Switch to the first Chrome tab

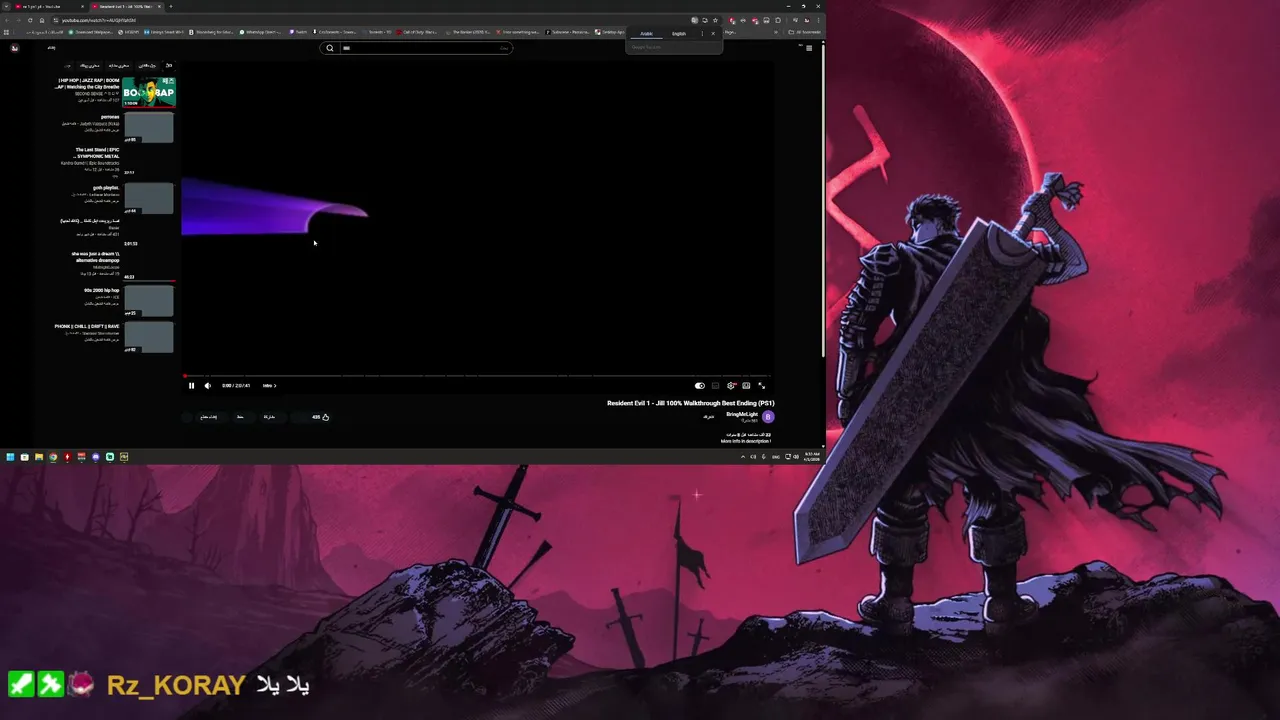coord(48,6)
